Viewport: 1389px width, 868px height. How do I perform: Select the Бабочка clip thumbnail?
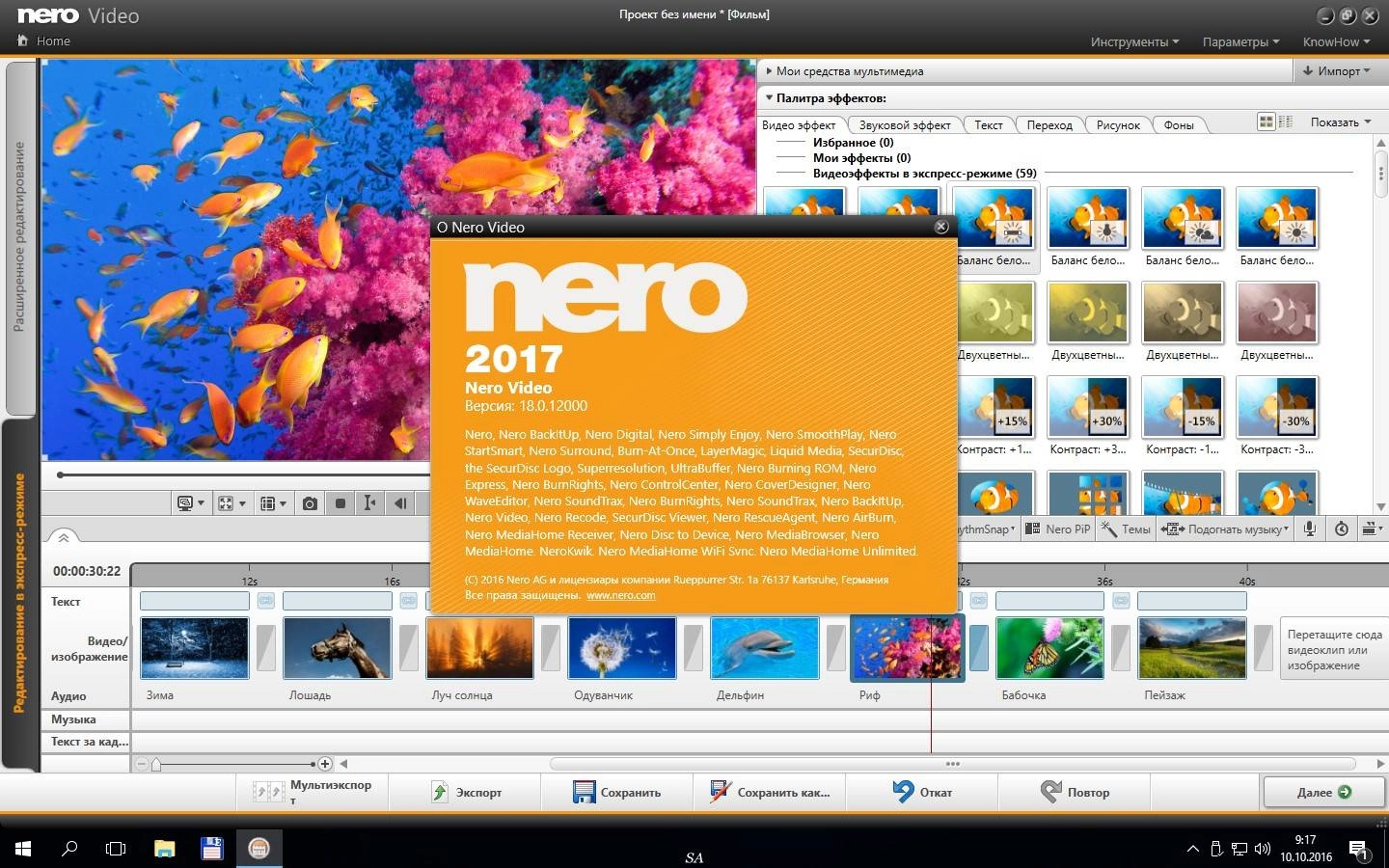pos(1049,648)
